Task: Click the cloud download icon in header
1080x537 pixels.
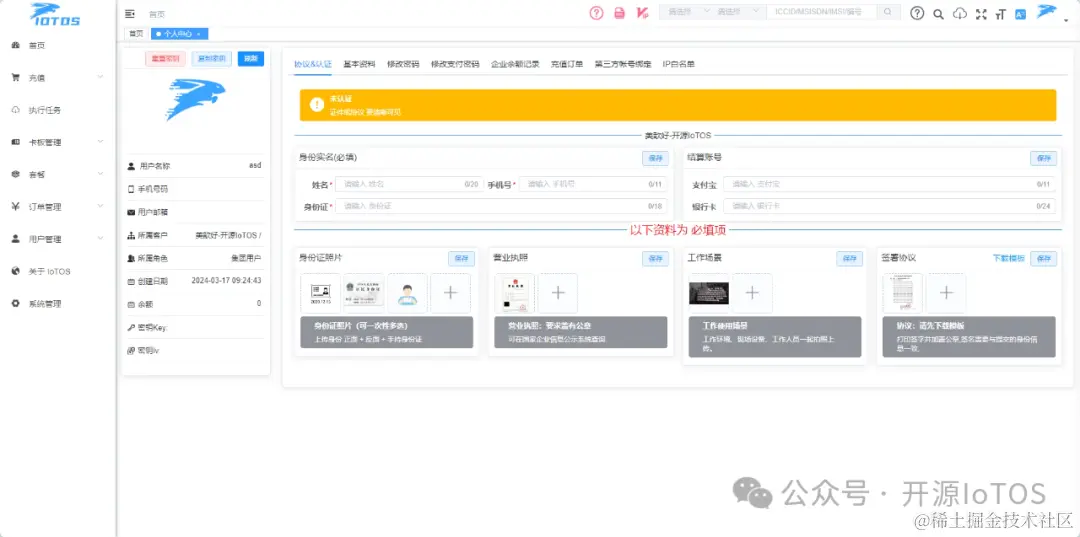Action: (x=959, y=13)
